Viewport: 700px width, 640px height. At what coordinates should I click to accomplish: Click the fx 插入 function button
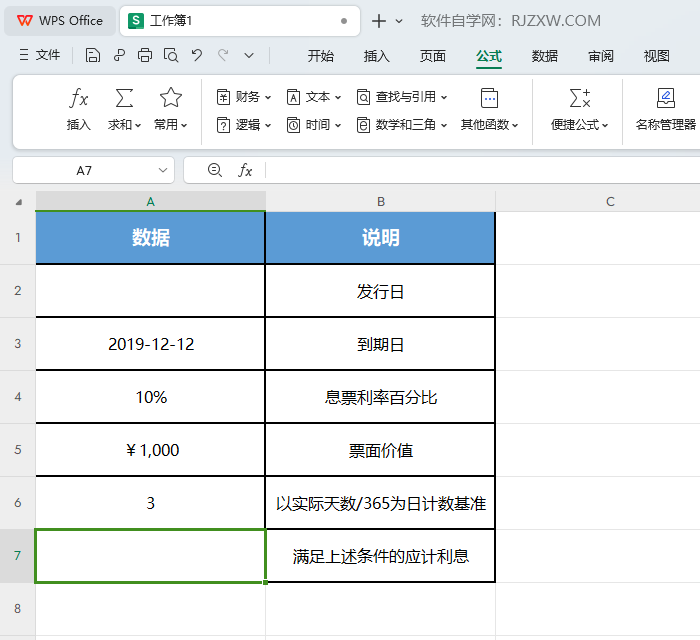79,110
